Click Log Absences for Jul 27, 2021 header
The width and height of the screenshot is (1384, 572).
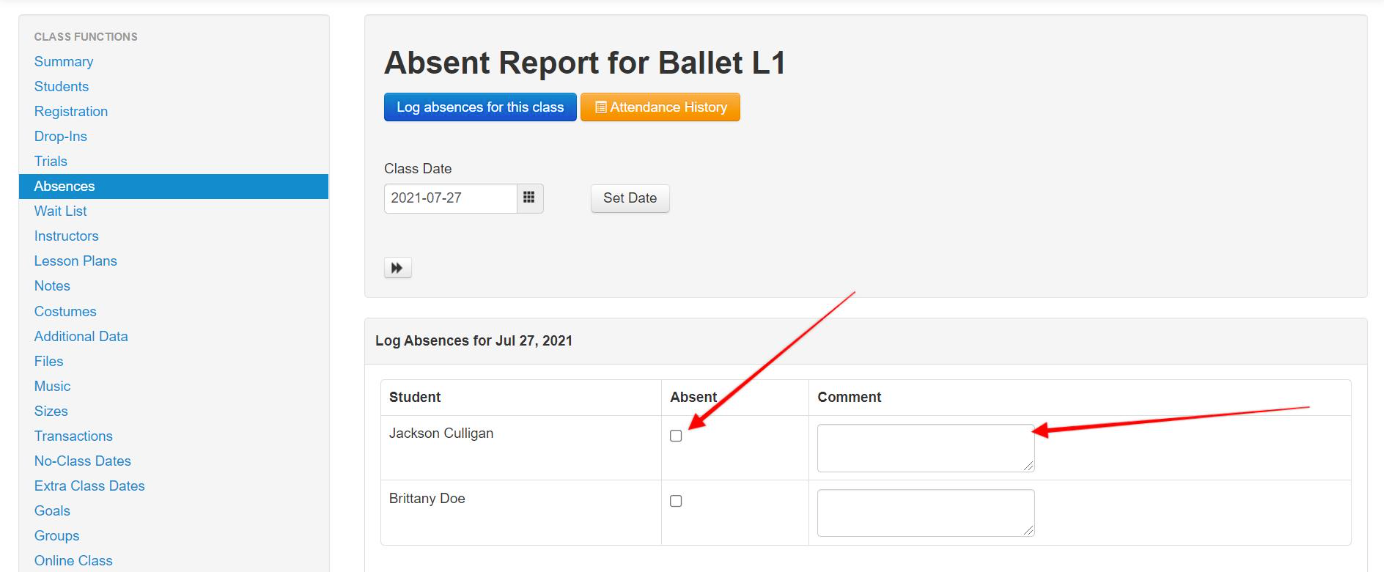pos(474,341)
